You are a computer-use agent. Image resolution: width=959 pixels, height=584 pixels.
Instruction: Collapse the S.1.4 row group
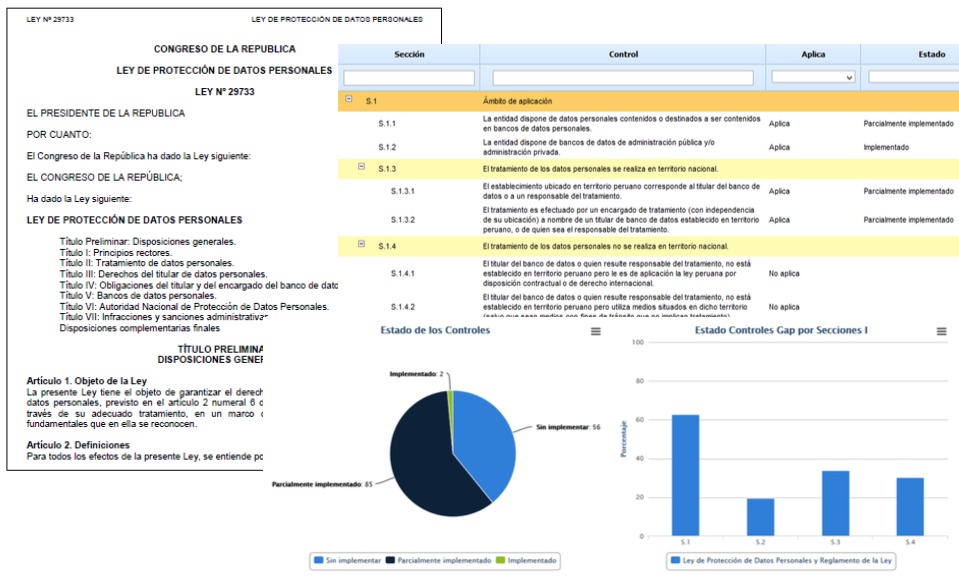361,244
